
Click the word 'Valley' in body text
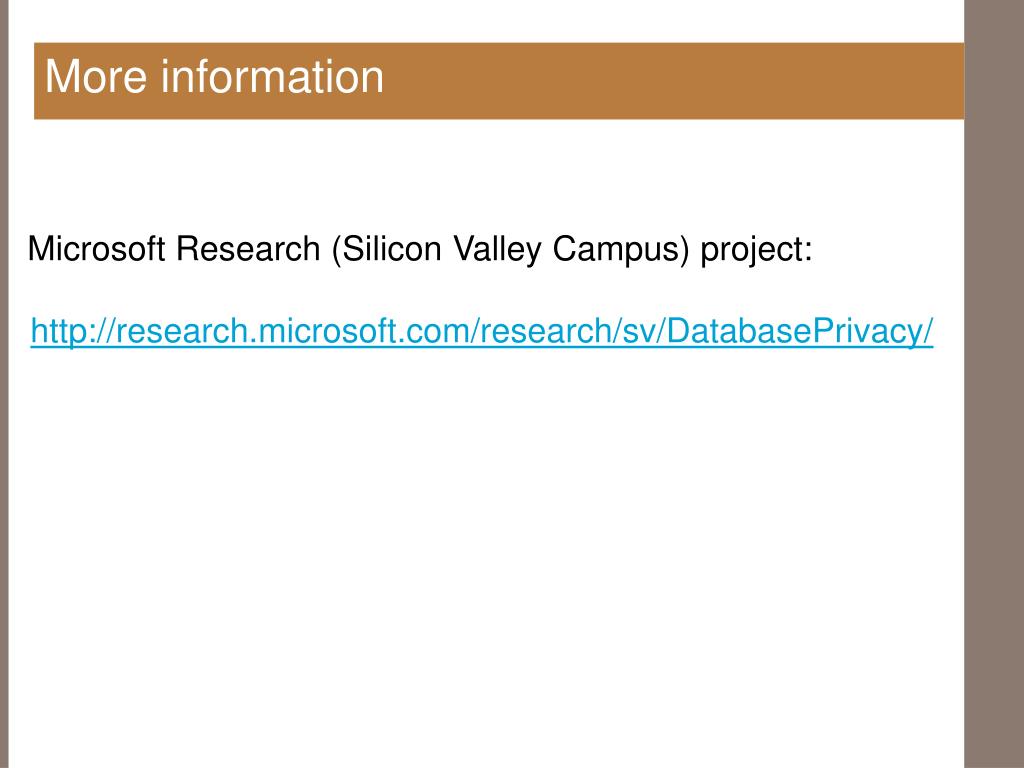[x=497, y=249]
